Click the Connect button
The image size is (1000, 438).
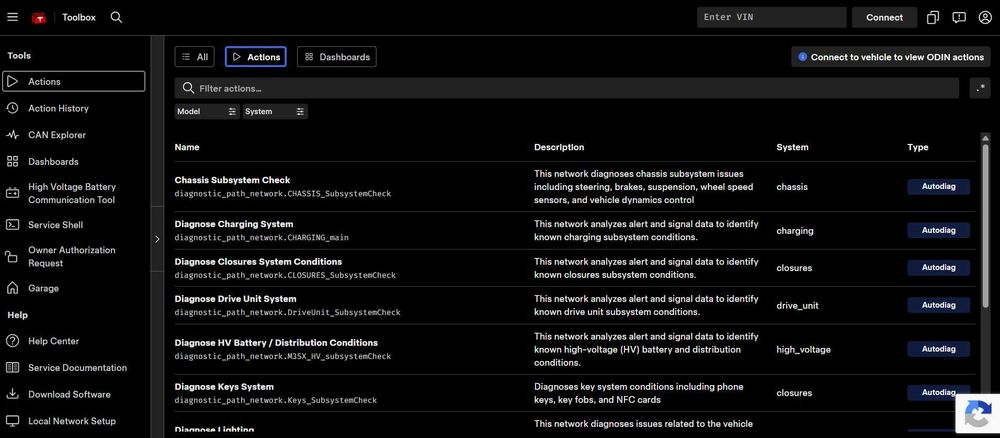[x=884, y=17]
